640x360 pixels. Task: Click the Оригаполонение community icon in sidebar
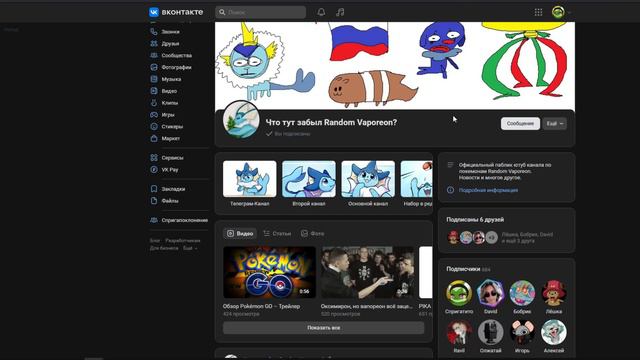point(154,220)
